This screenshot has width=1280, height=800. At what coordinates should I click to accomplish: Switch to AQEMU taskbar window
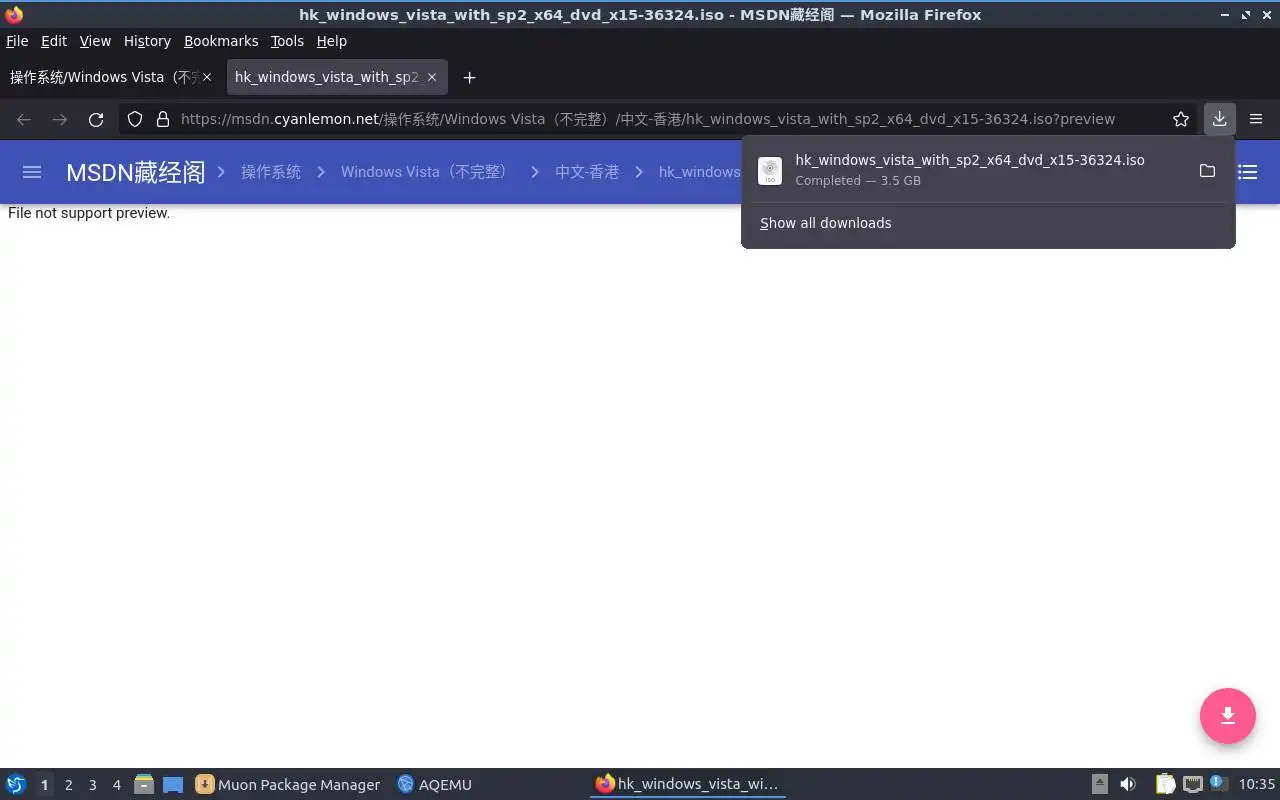[x=434, y=785]
